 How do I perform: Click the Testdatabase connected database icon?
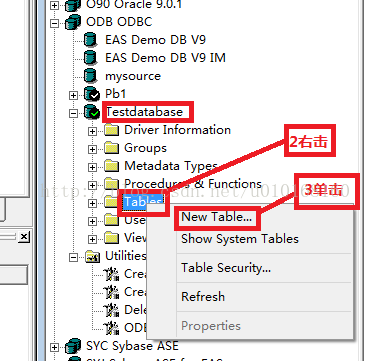(x=91, y=112)
